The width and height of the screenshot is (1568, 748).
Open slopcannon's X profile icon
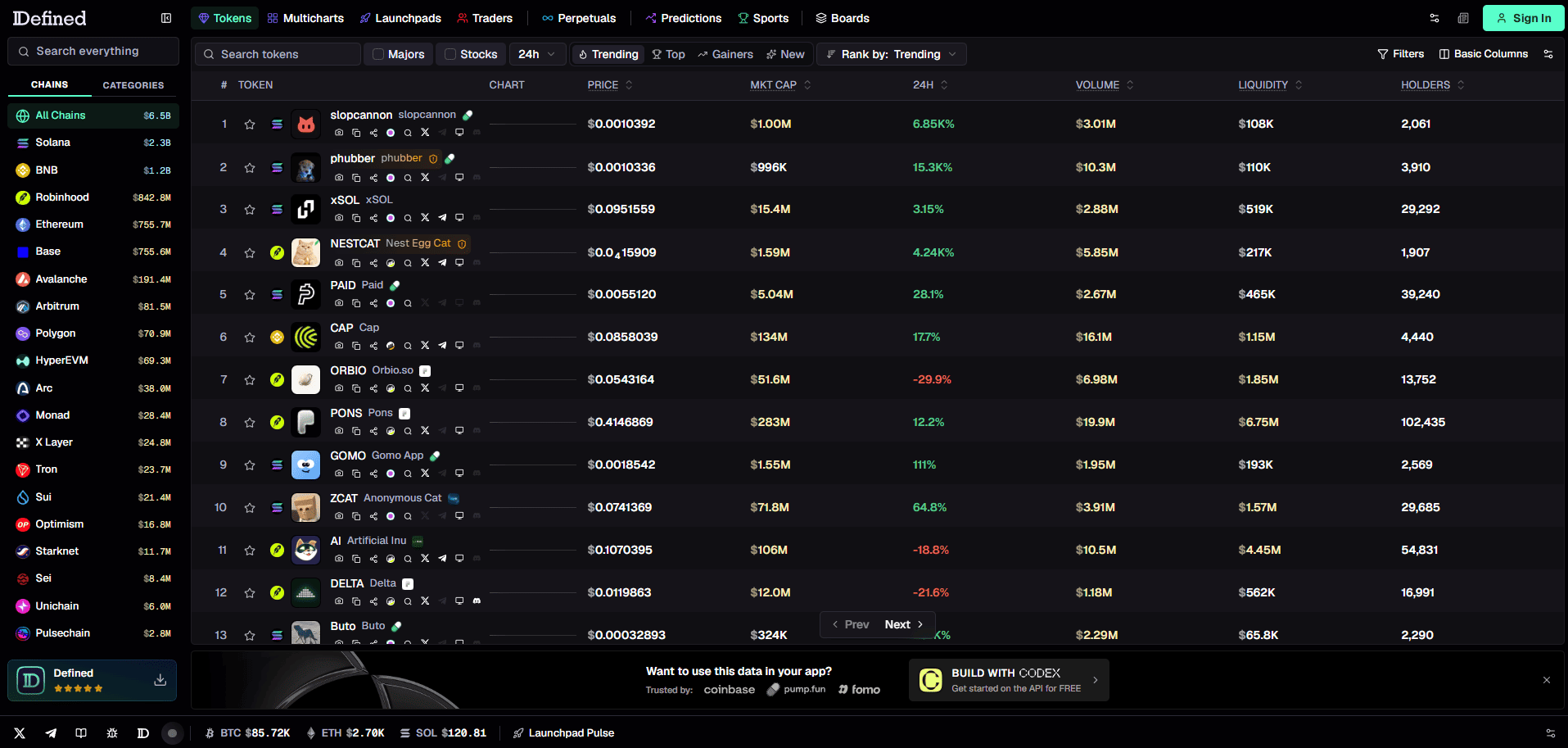(425, 133)
